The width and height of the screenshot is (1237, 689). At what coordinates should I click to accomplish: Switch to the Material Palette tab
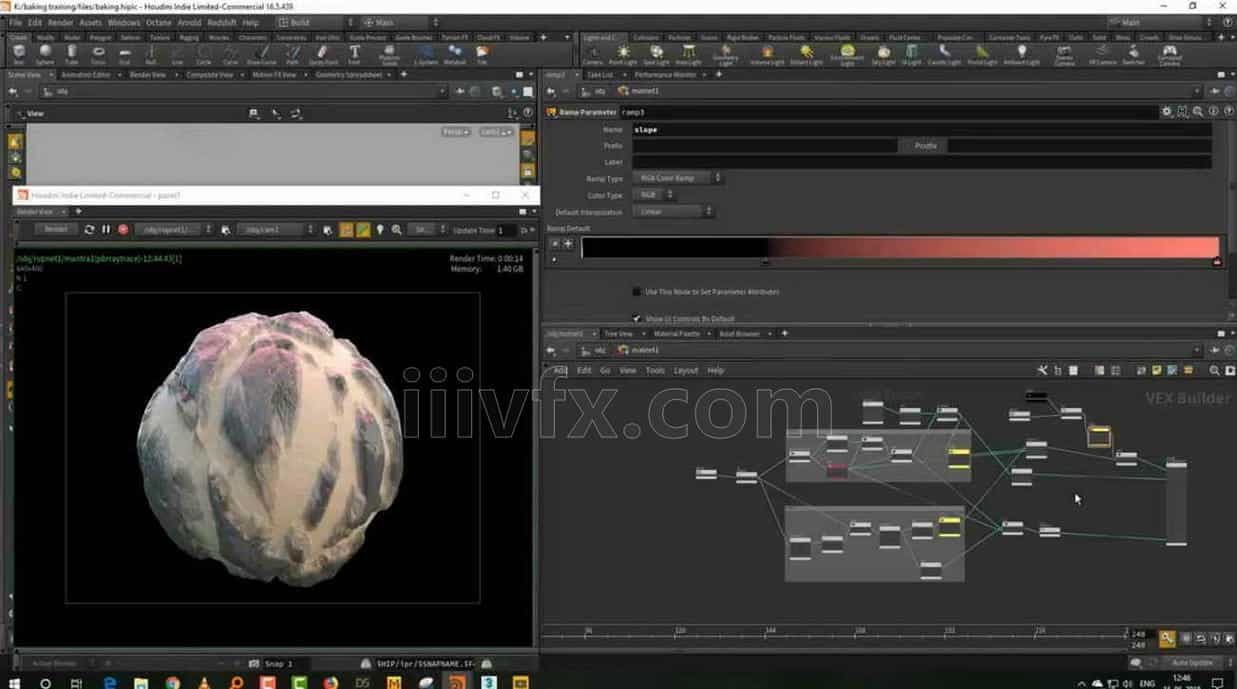677,334
